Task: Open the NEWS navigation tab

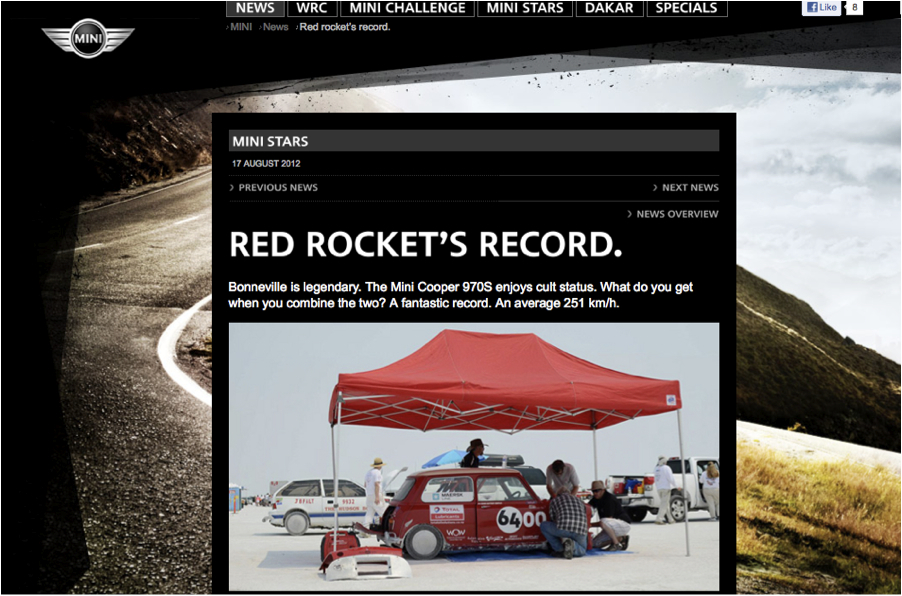Action: coord(255,8)
